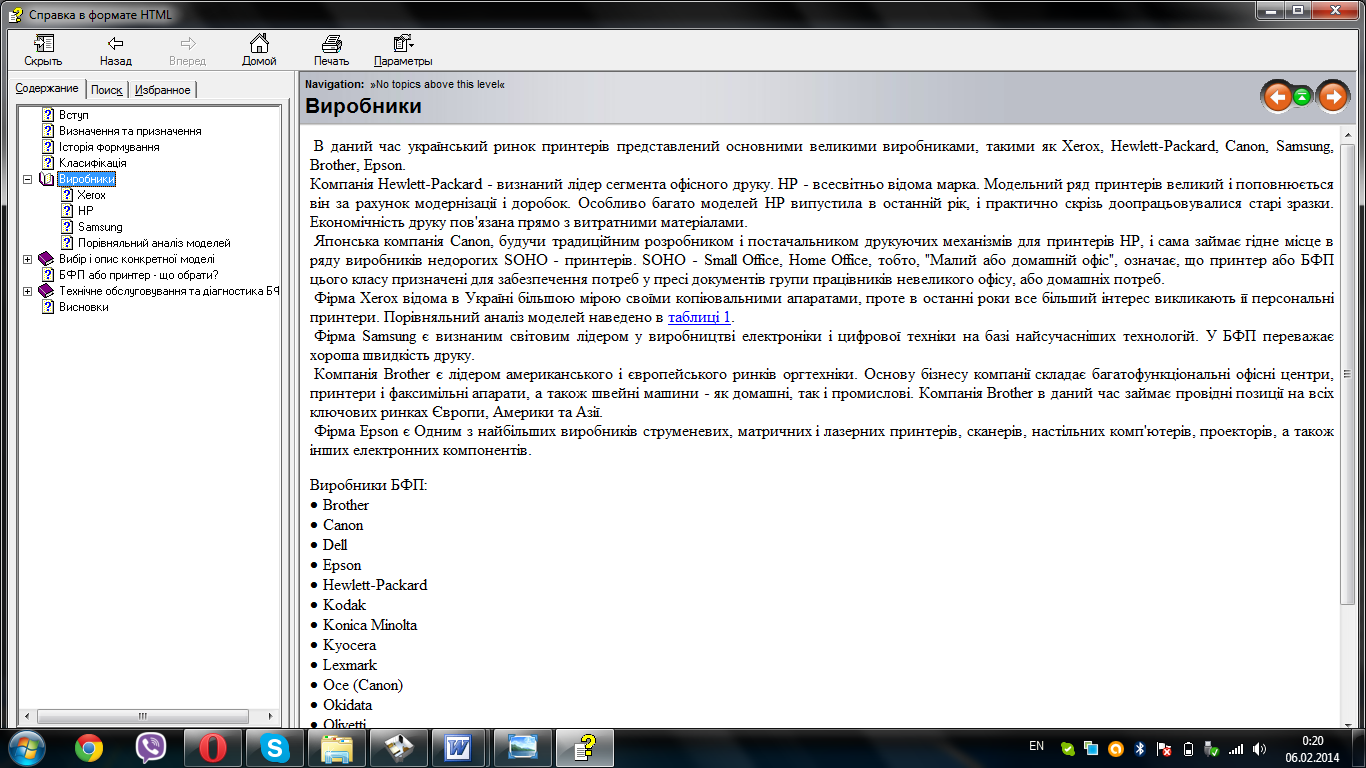Click topic icon beside Xerox
This screenshot has width=1366, height=768.
pos(66,195)
